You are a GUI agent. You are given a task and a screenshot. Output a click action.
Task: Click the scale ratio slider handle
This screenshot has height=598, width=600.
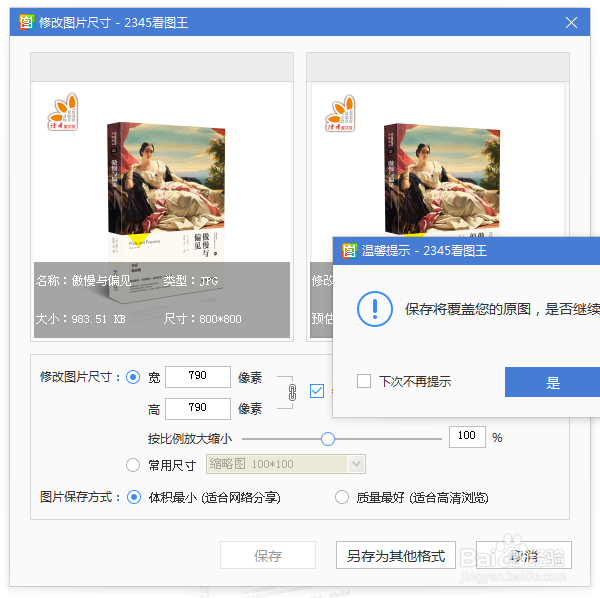click(x=328, y=439)
